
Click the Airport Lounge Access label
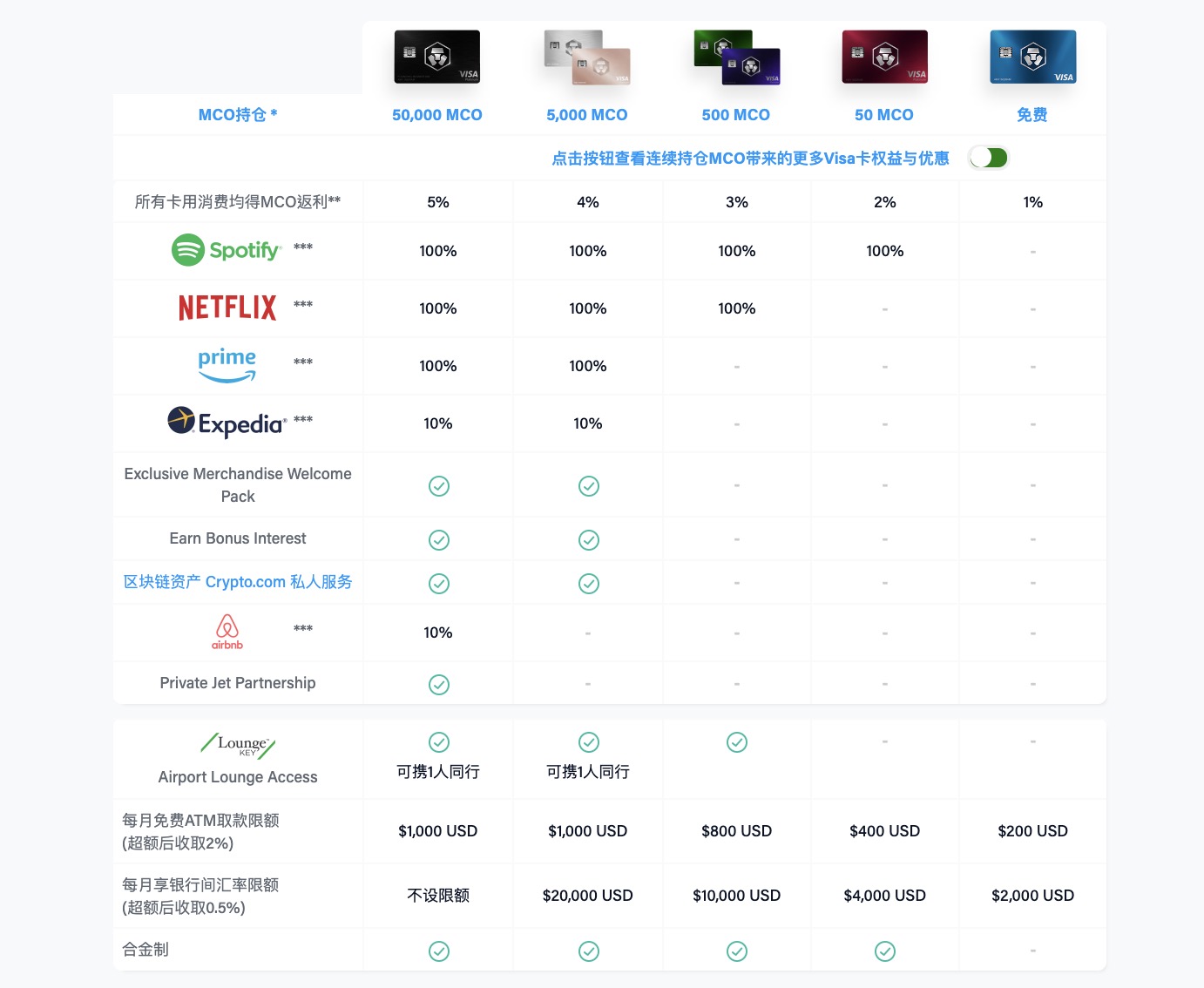(x=238, y=777)
